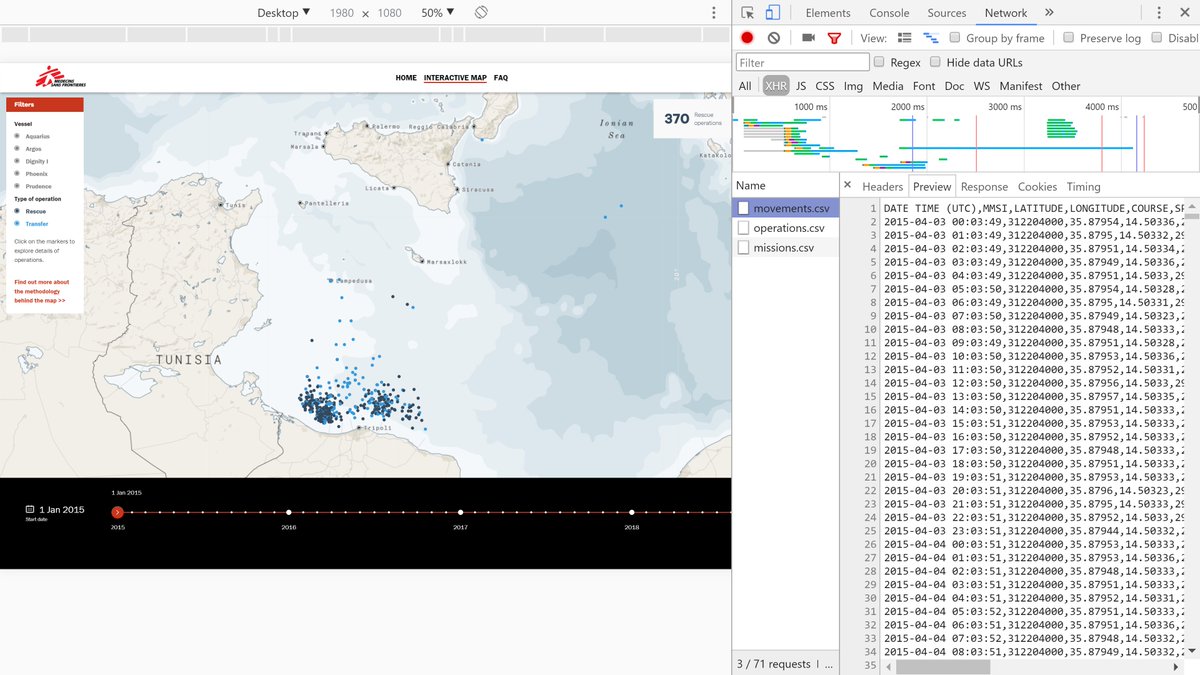
Task: Open the Response tab
Action: click(x=984, y=186)
